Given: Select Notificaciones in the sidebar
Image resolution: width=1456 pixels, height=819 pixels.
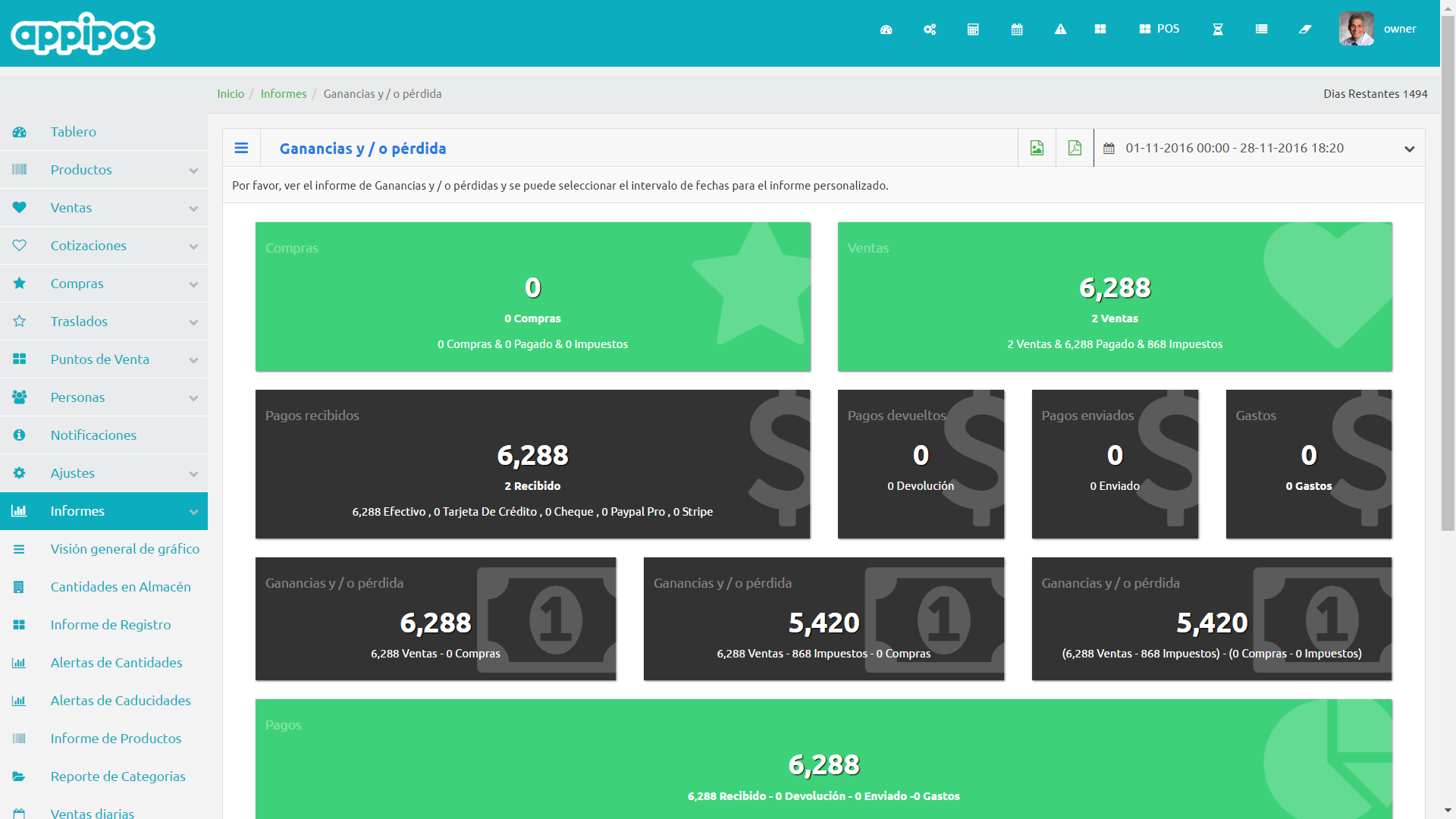Looking at the screenshot, I should coord(93,435).
